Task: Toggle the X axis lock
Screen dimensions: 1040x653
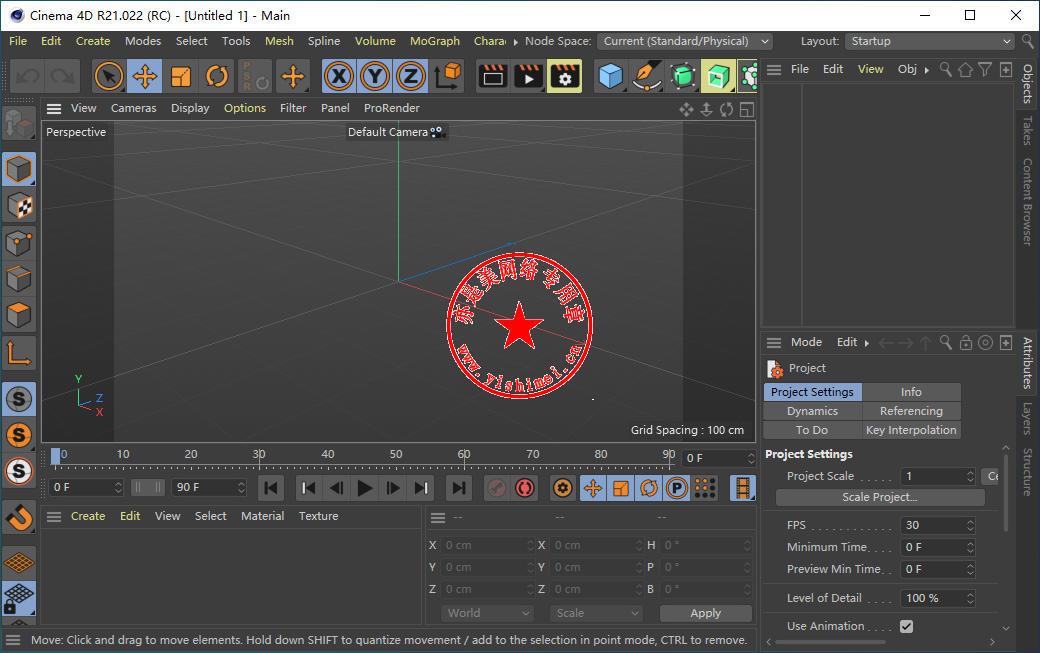Action: coord(340,76)
